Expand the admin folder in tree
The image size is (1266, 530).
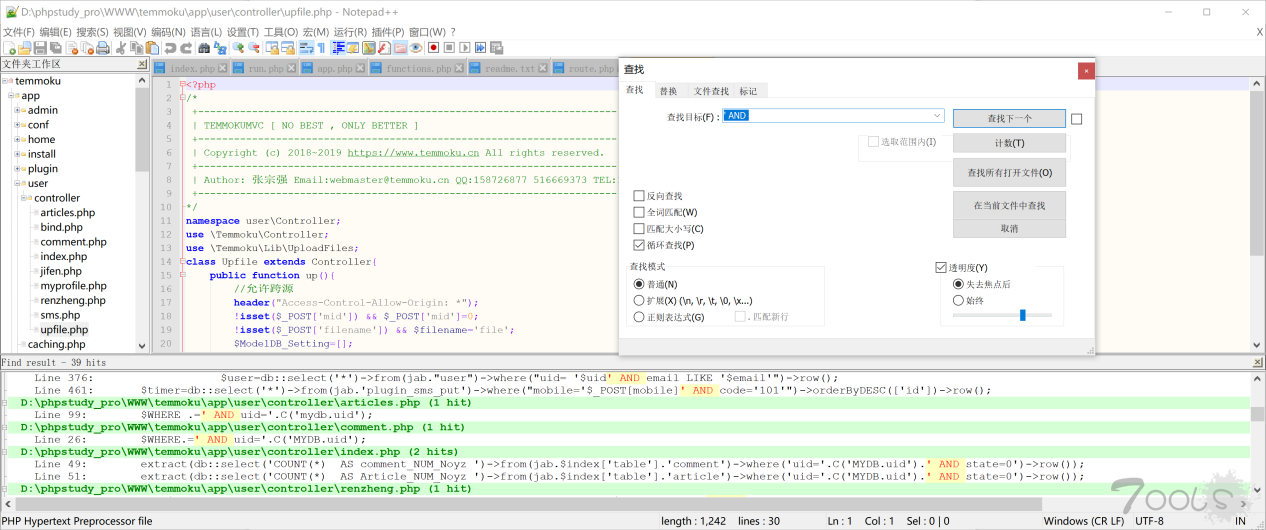[x=18, y=111]
